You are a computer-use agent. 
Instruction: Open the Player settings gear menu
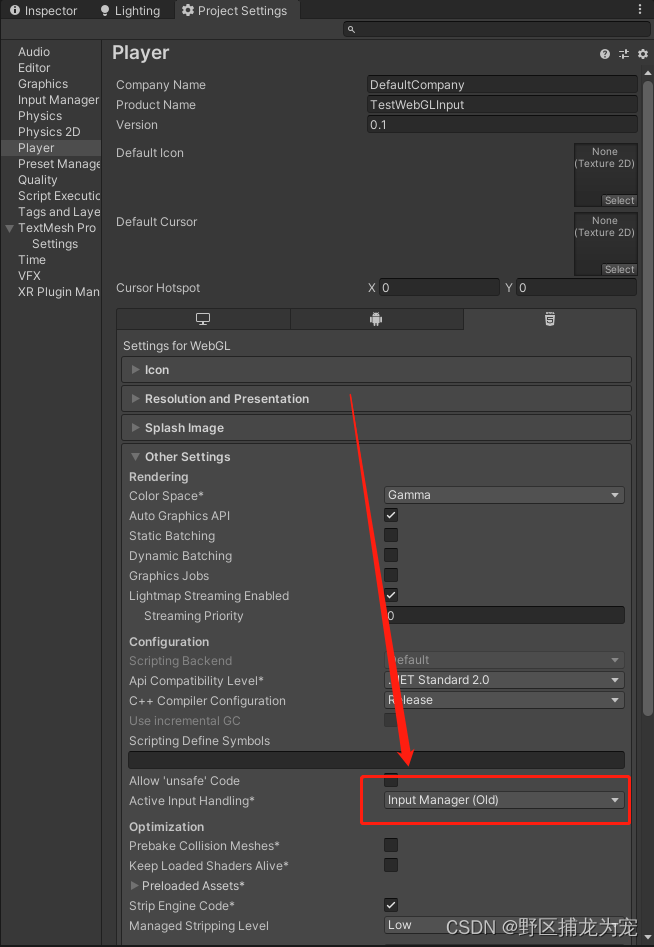pyautogui.click(x=642, y=54)
